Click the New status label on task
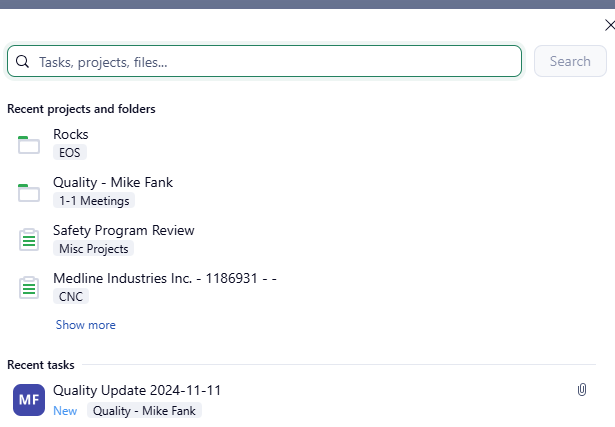The image size is (615, 427). tap(65, 411)
